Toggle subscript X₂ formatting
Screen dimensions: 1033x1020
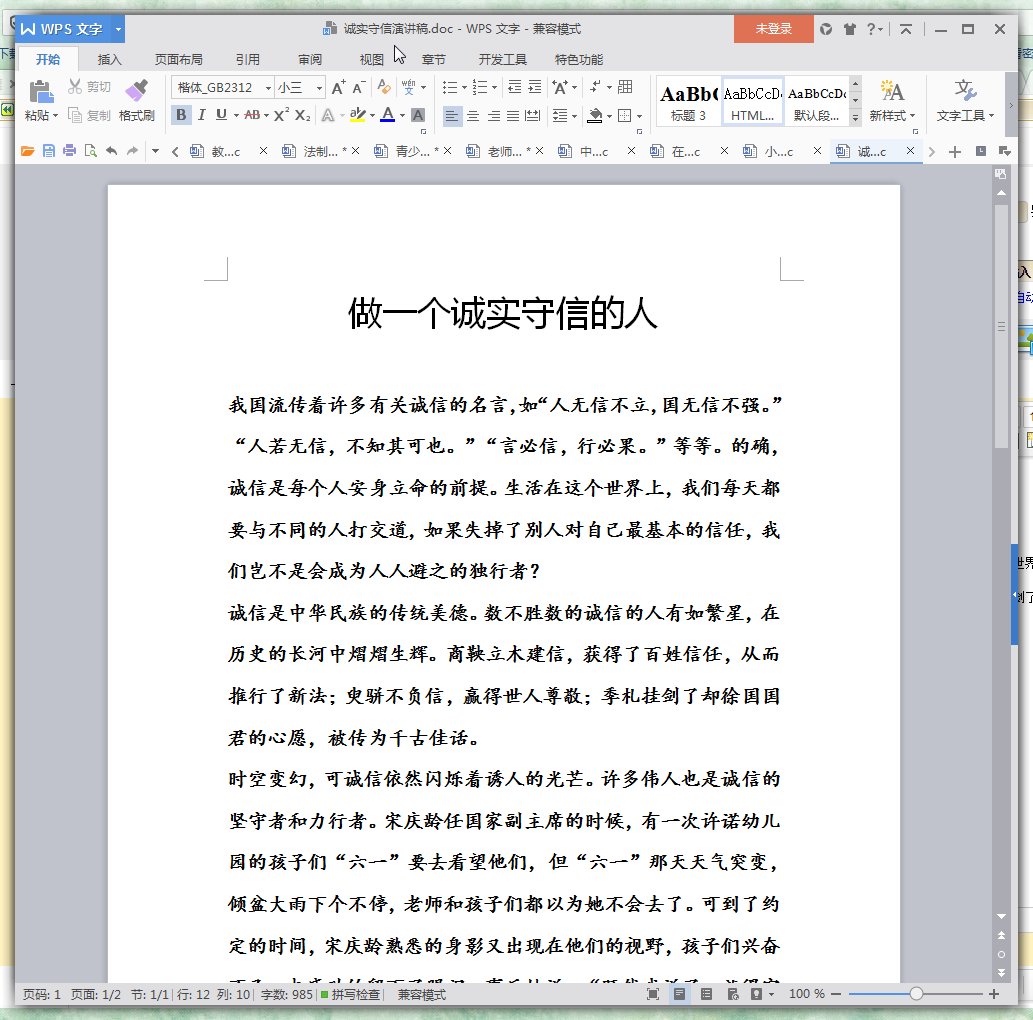tap(302, 115)
